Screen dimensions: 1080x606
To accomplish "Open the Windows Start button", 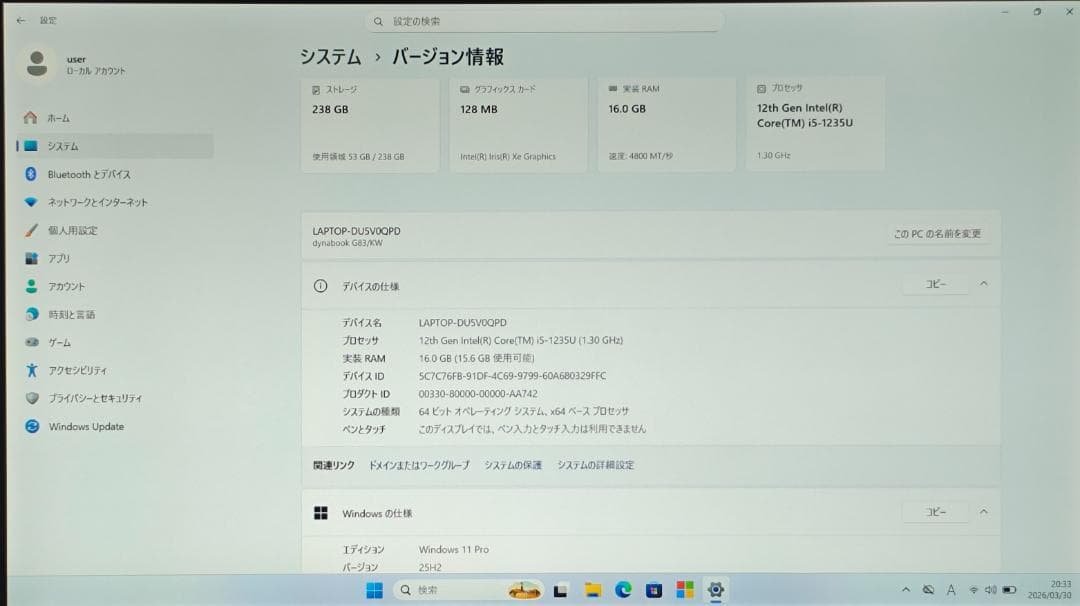I will pyautogui.click(x=374, y=590).
